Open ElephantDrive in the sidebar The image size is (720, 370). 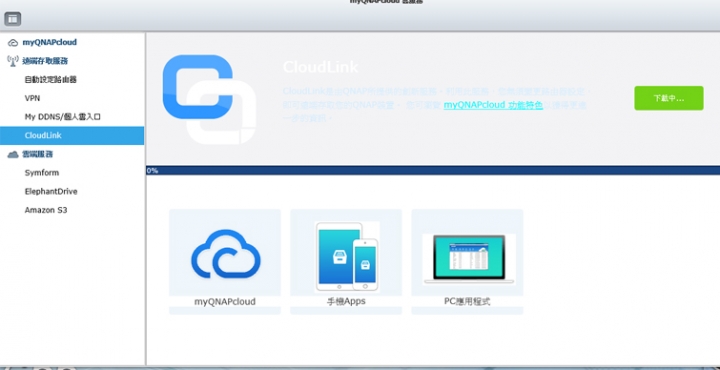pyautogui.click(x=51, y=191)
